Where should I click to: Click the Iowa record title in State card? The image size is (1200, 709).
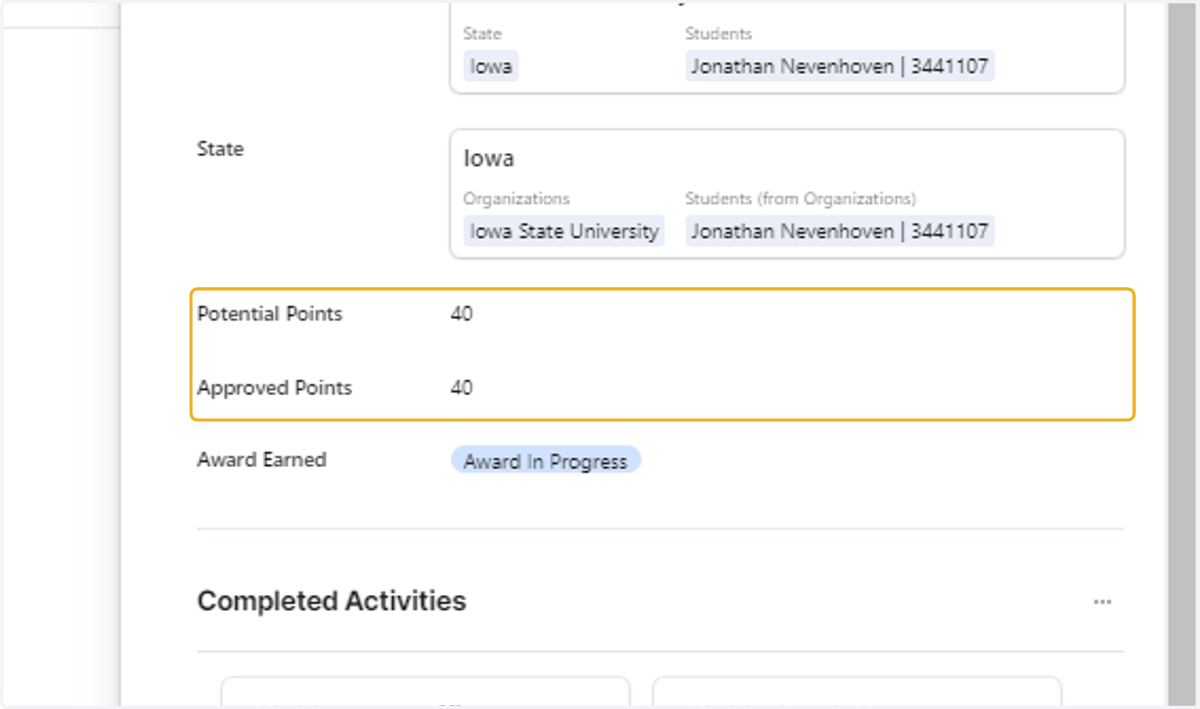pyautogui.click(x=489, y=158)
